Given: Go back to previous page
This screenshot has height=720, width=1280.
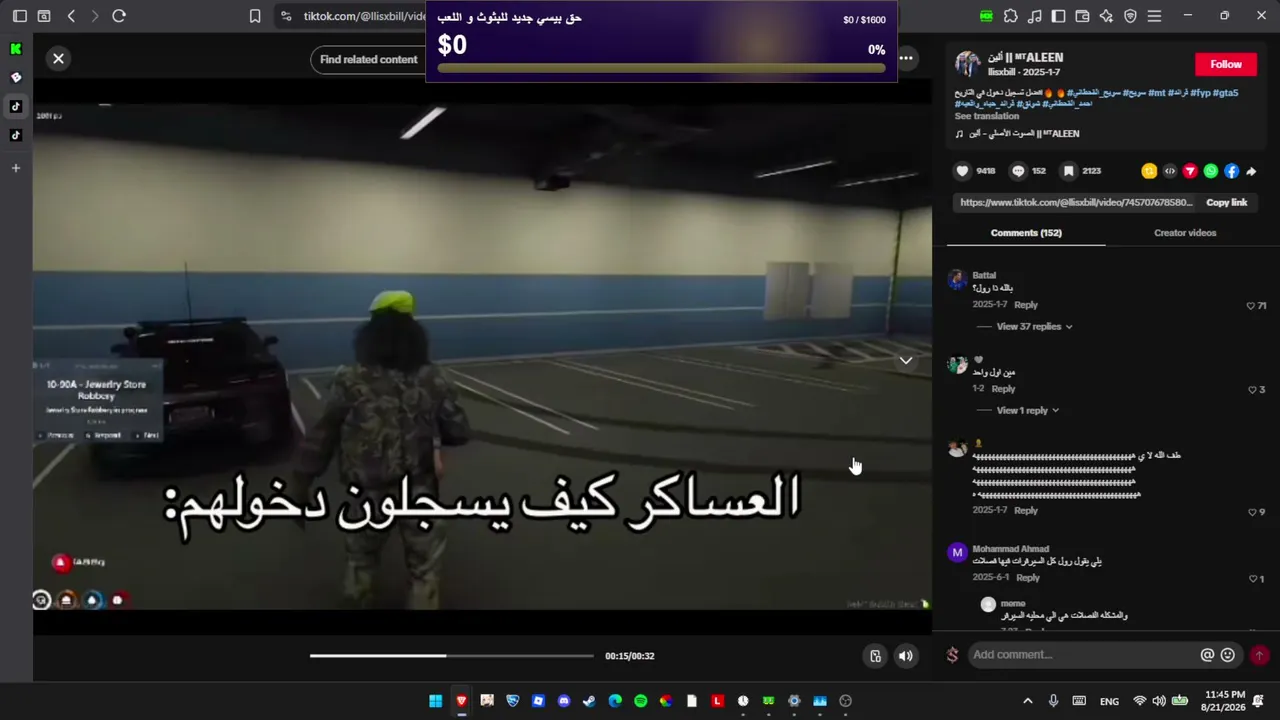Looking at the screenshot, I should click(x=71, y=16).
